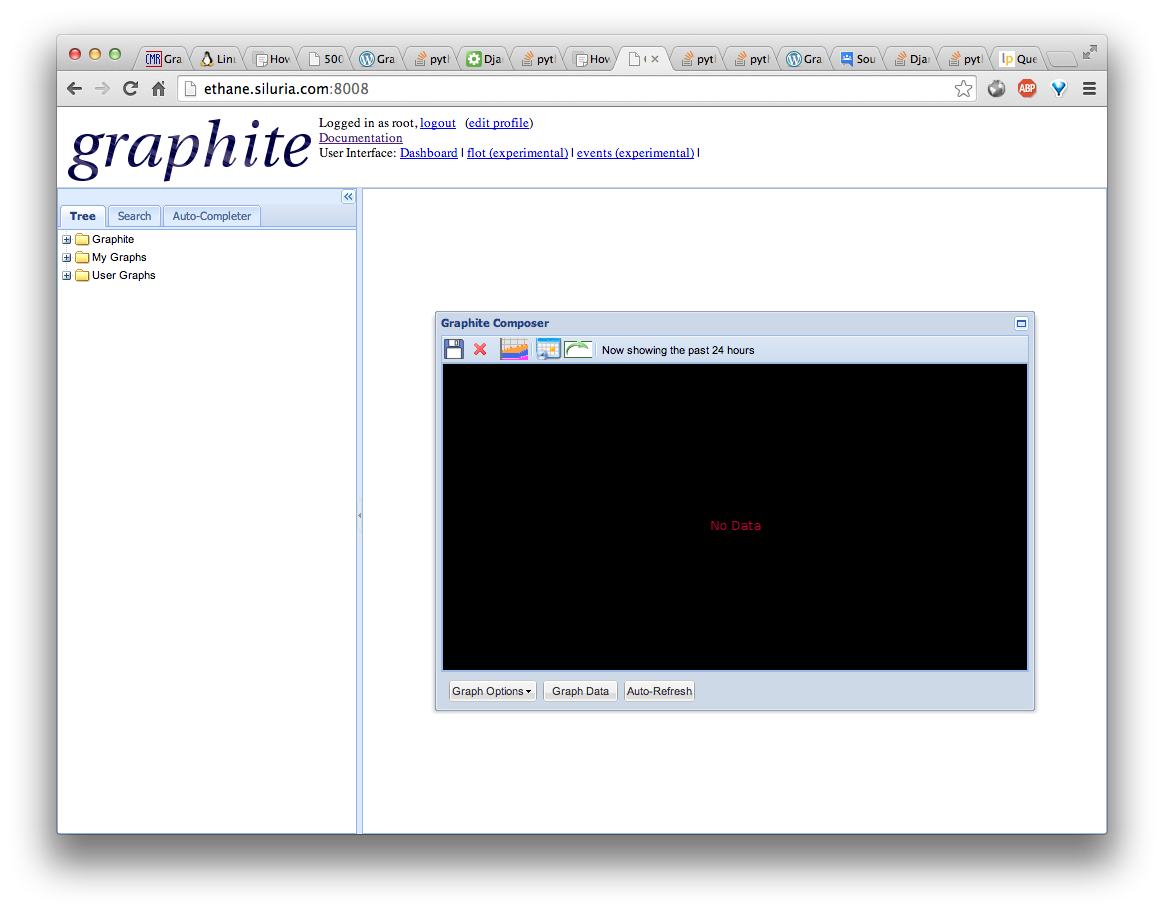The height and width of the screenshot is (913, 1164).
Task: Switch to the Que browser tab
Action: [1018, 59]
